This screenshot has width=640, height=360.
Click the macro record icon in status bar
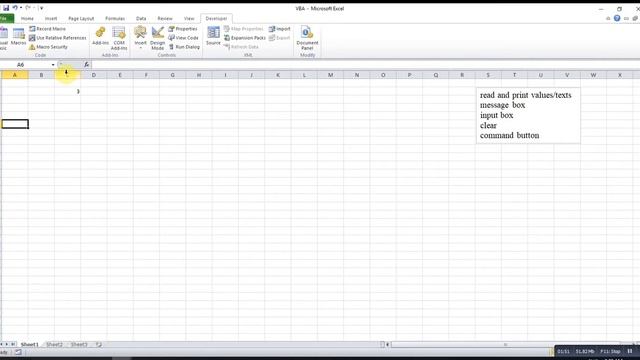click(18, 352)
